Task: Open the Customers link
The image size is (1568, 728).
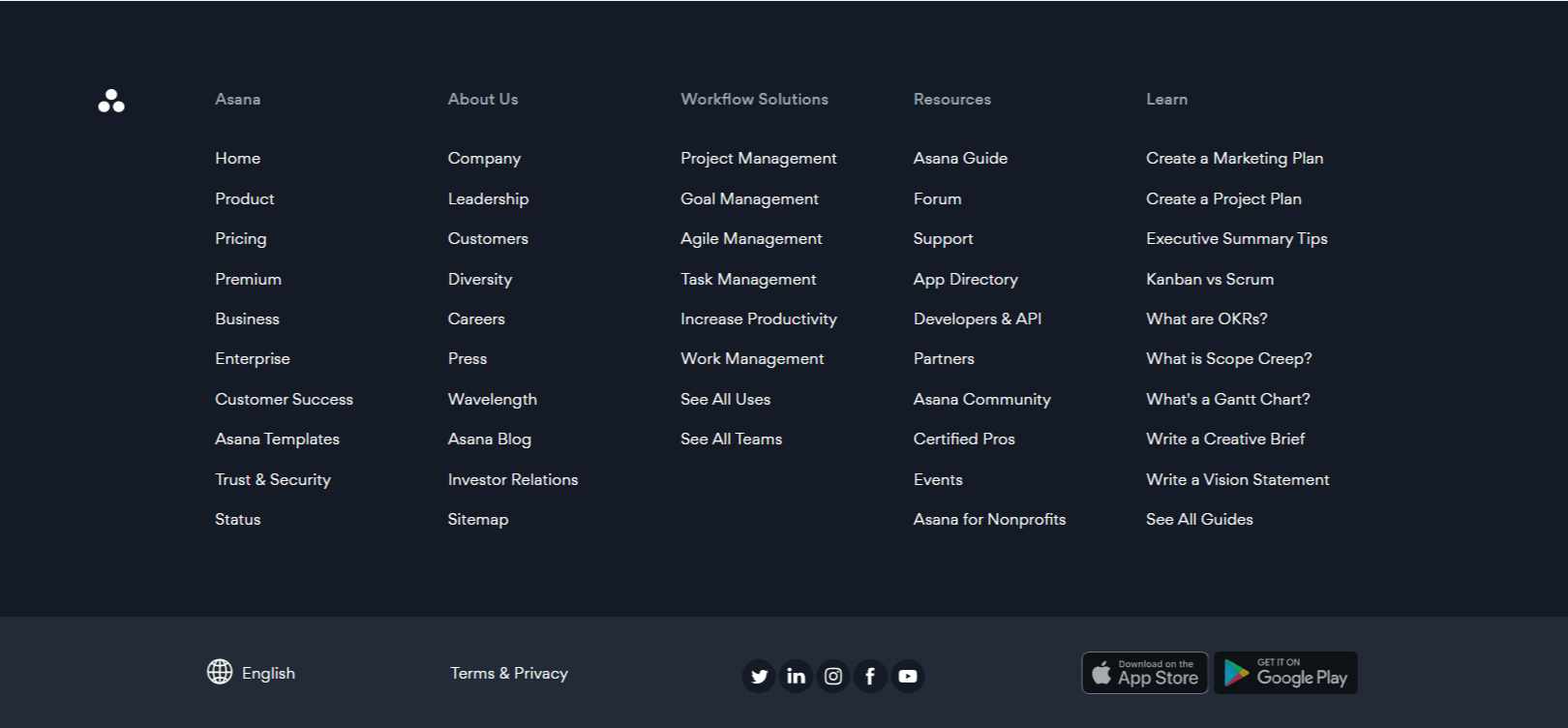Action: coord(489,238)
